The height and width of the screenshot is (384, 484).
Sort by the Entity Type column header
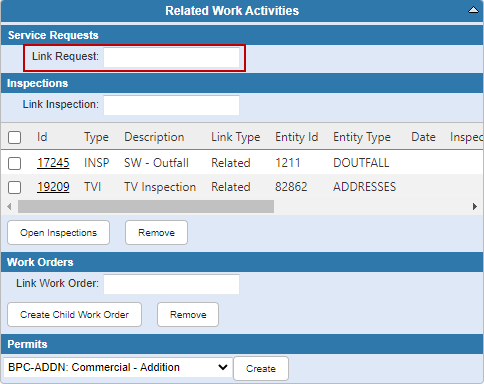362,137
